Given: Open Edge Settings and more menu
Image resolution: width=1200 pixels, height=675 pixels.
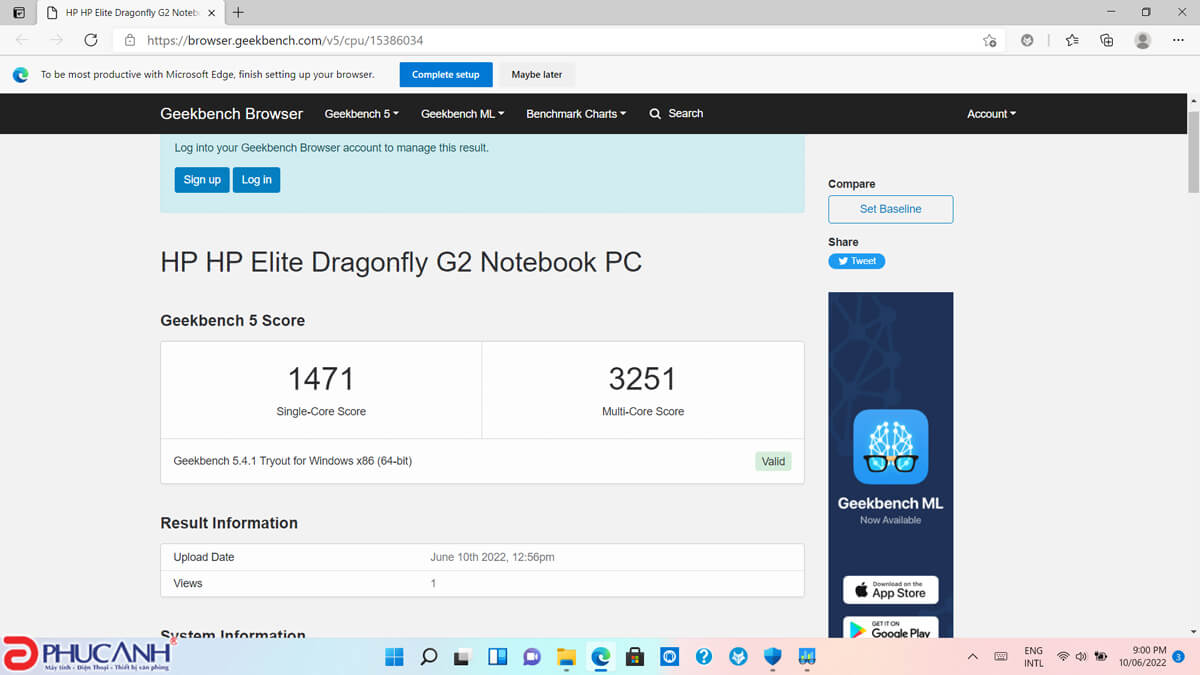Looking at the screenshot, I should (x=1177, y=41).
